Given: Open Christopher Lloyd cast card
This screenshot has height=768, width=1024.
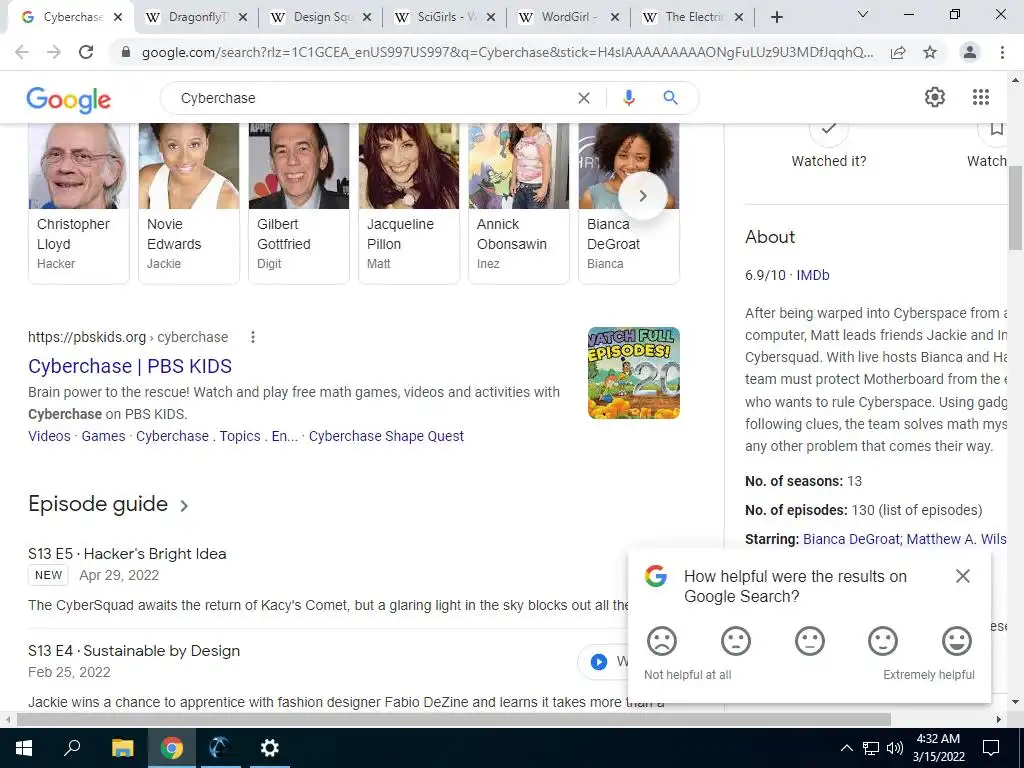Looking at the screenshot, I should (x=78, y=202).
